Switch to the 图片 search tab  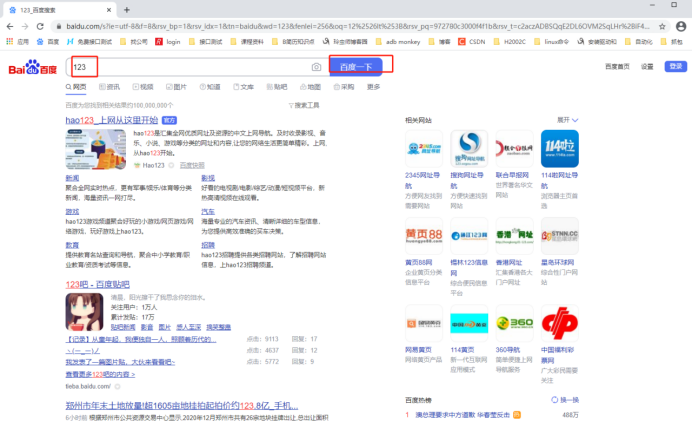[x=176, y=87]
